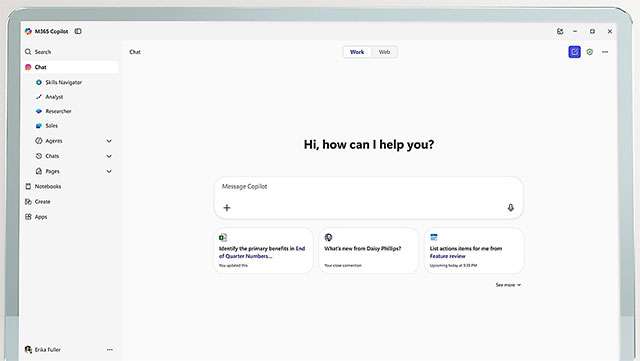
Task: Click the Erika Fuller profile avatar
Action: [28, 350]
